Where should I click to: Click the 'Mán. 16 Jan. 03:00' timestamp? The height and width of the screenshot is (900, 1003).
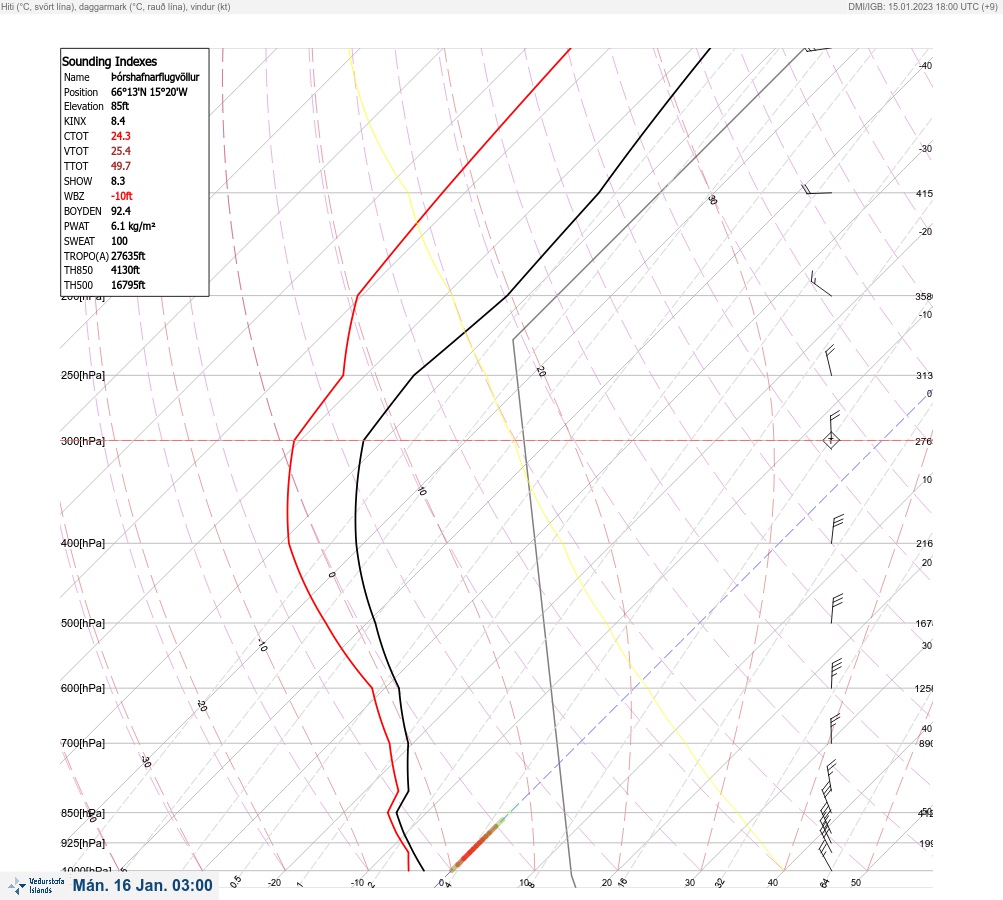tap(143, 885)
